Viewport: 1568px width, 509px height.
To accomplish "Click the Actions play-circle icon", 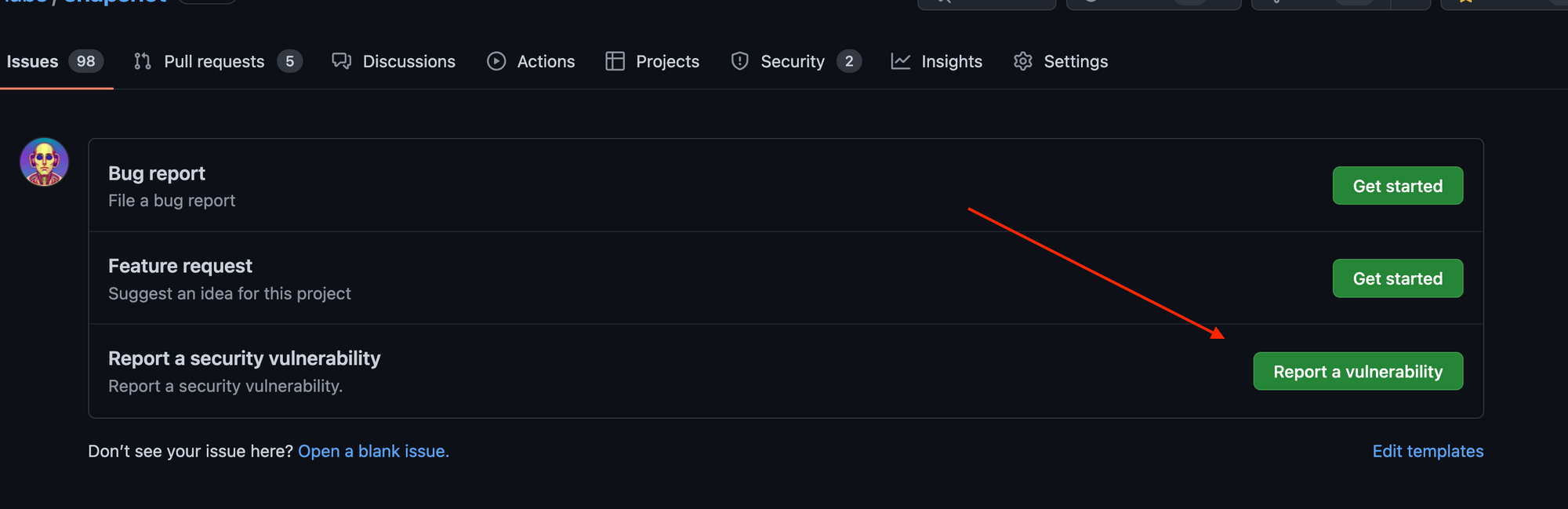I will pyautogui.click(x=496, y=61).
